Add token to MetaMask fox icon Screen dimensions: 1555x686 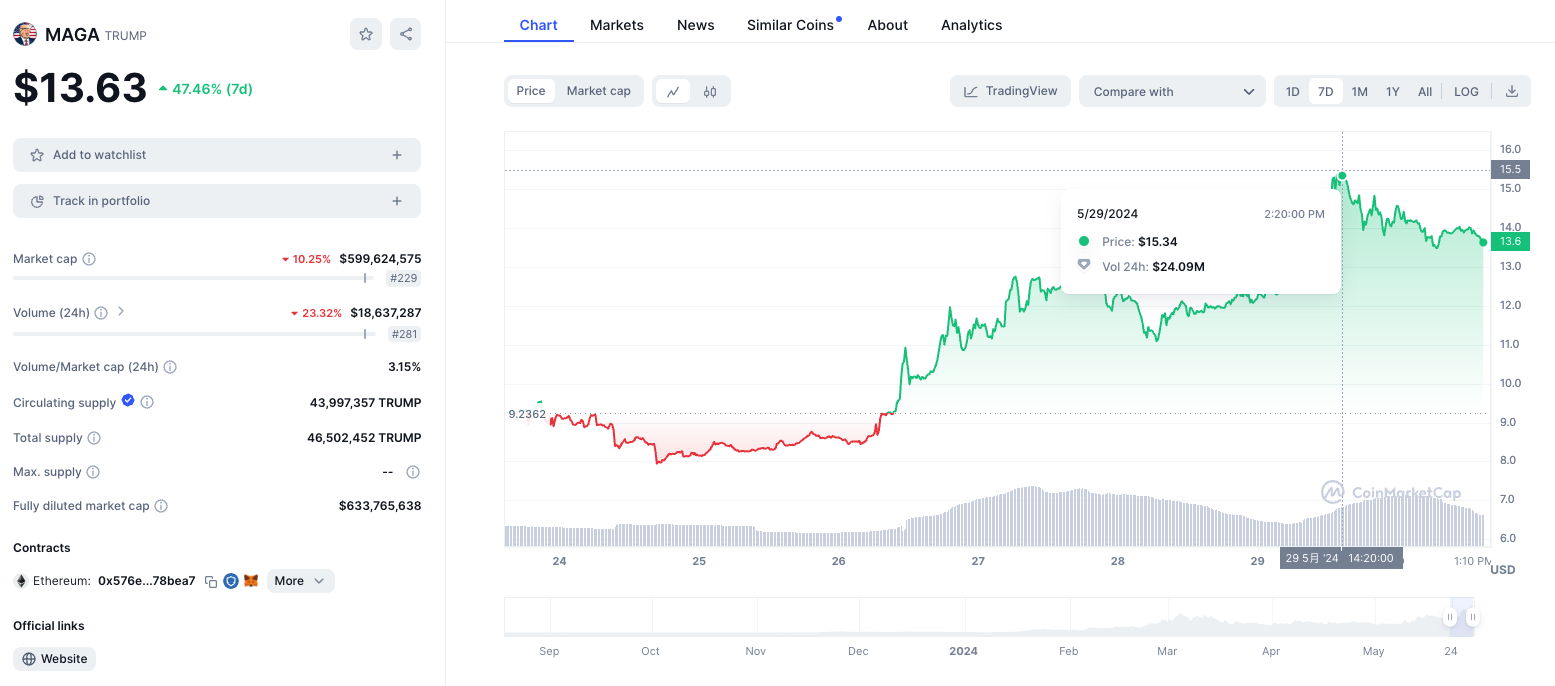pyautogui.click(x=251, y=581)
